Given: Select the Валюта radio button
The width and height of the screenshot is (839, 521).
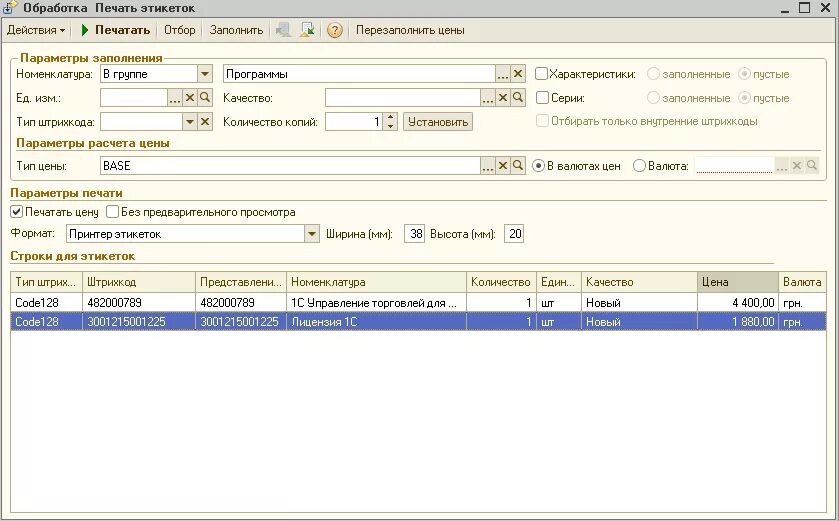Looking at the screenshot, I should pyautogui.click(x=639, y=166).
